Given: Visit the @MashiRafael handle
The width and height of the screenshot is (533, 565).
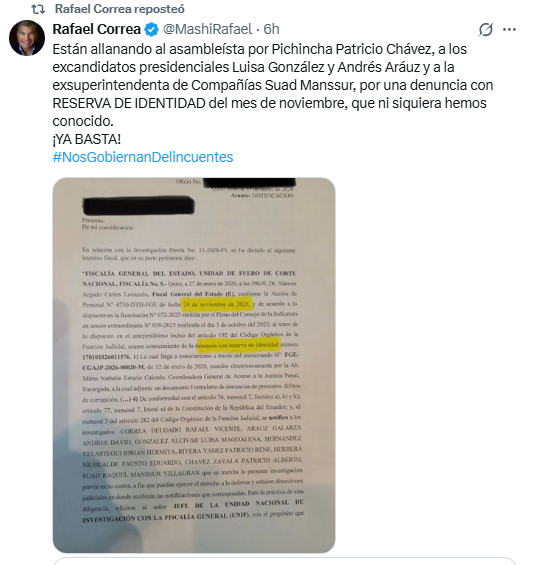Looking at the screenshot, I should (208, 29).
